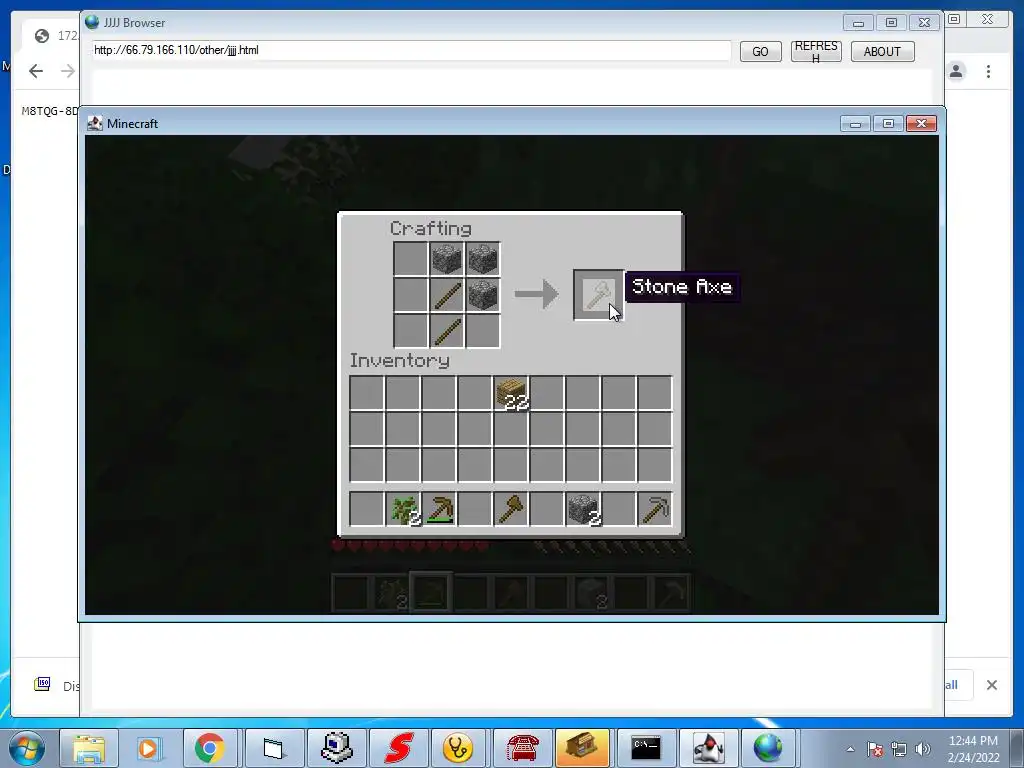This screenshot has width=1024, height=768.
Task: Open Chrome's three-dot menu
Action: click(988, 71)
